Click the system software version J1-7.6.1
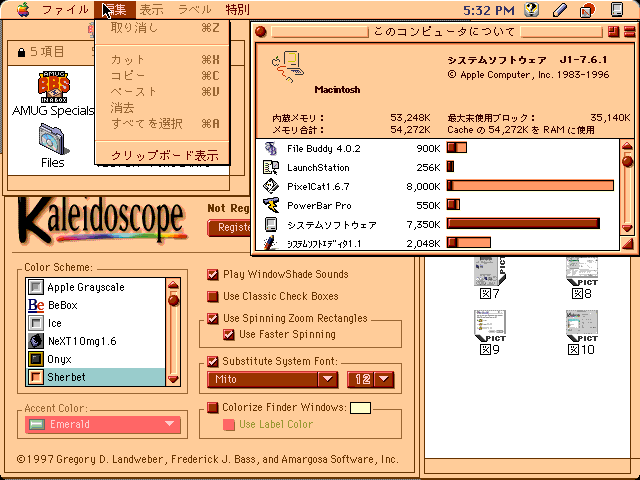The width and height of the screenshot is (640, 480). [584, 60]
